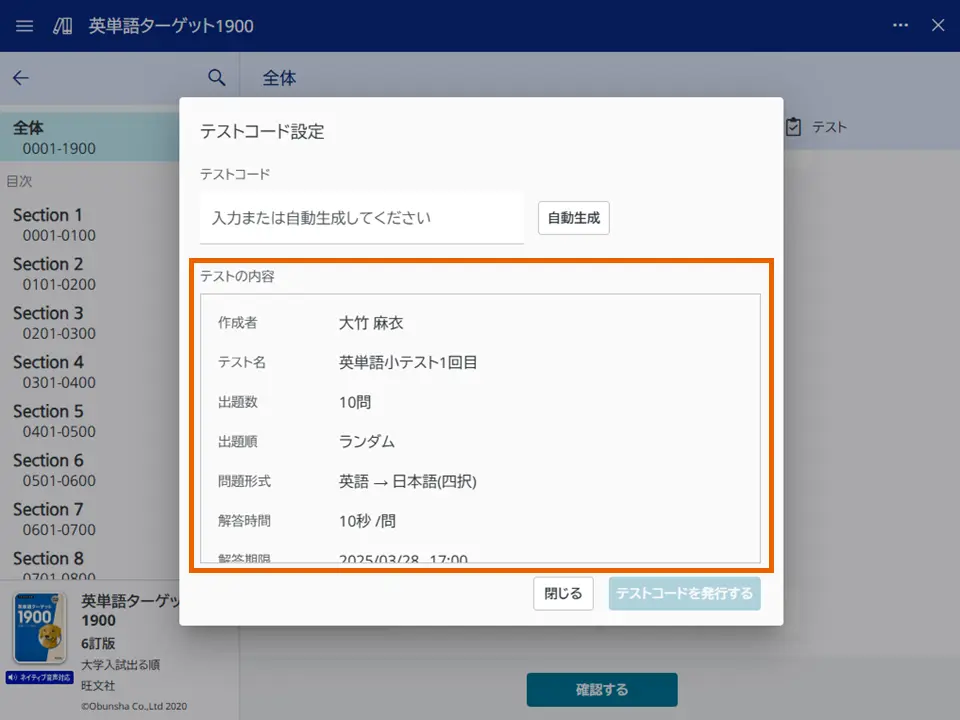
Task: Open the hamburger navigation menu
Action: click(x=24, y=26)
